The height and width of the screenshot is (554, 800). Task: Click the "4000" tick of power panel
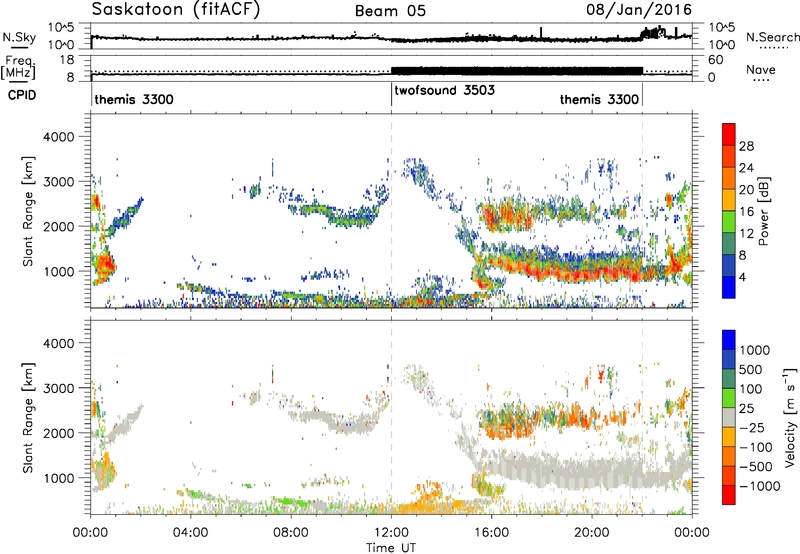point(58,137)
